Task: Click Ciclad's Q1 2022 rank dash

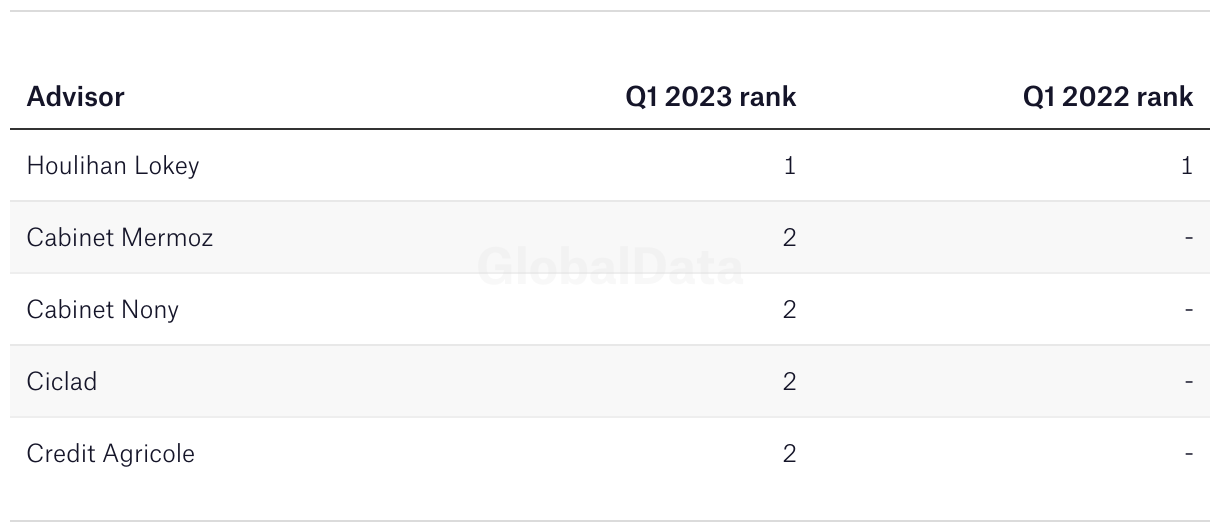Action: [1189, 382]
